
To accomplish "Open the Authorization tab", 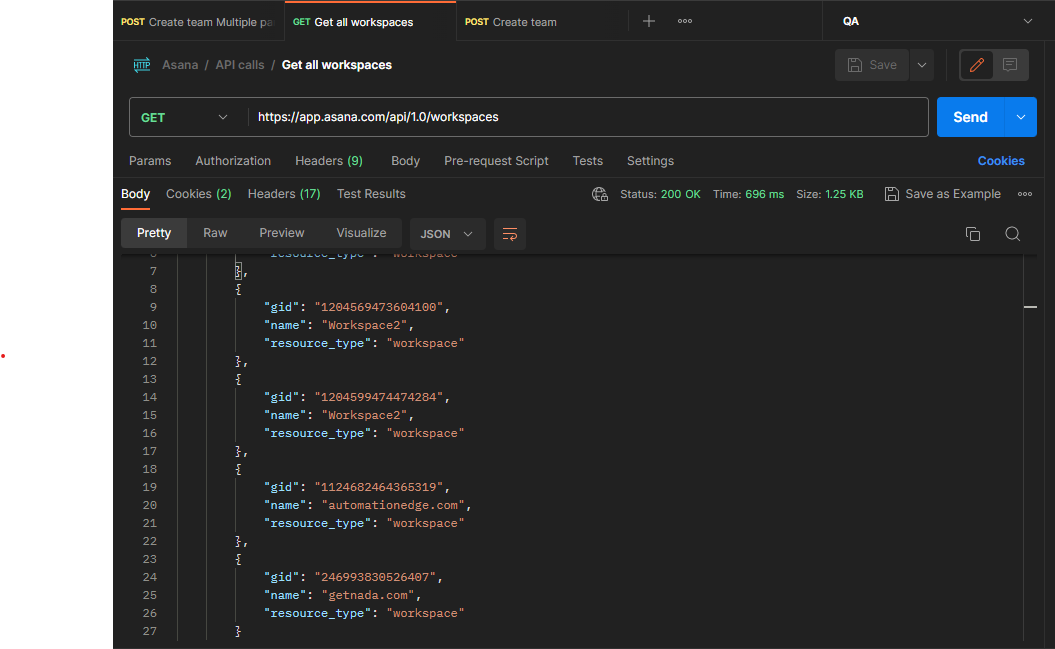I will click(x=233, y=161).
